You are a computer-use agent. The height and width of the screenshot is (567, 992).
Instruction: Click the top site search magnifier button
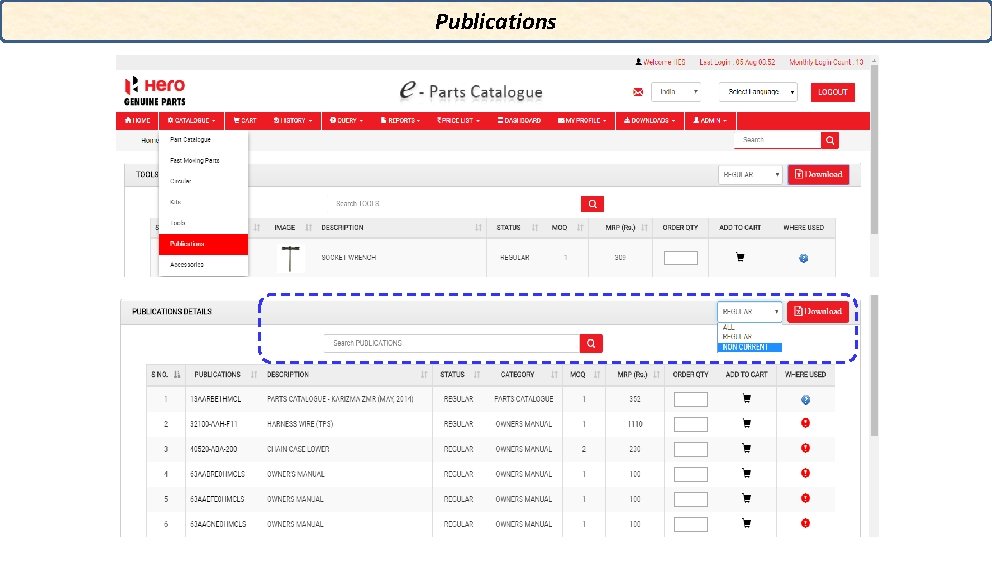829,140
